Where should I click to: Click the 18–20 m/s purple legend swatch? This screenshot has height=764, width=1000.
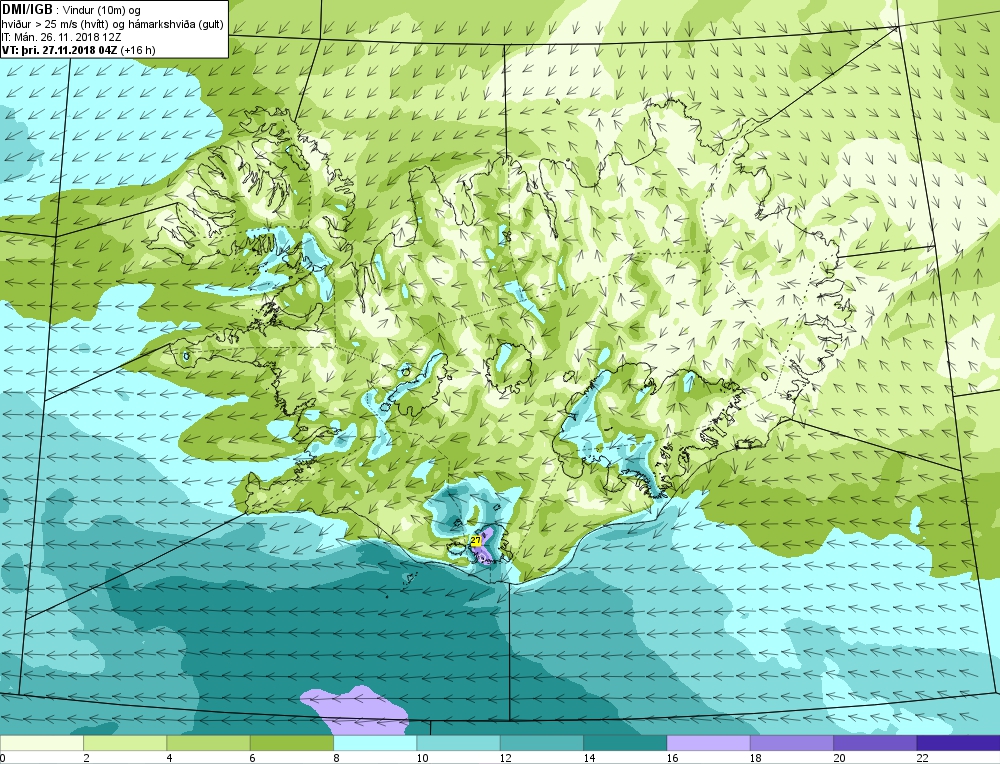click(791, 743)
